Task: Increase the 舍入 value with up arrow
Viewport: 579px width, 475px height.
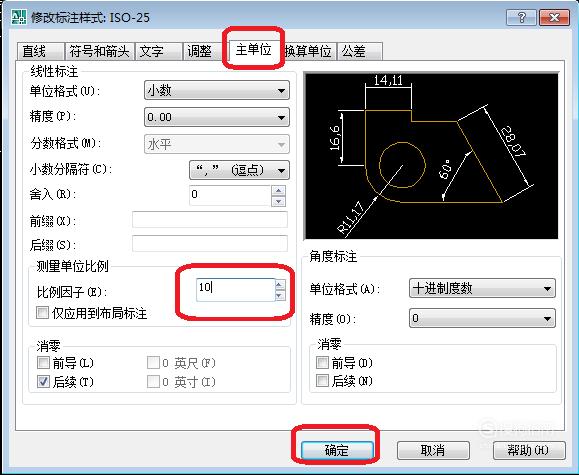Action: (278, 191)
